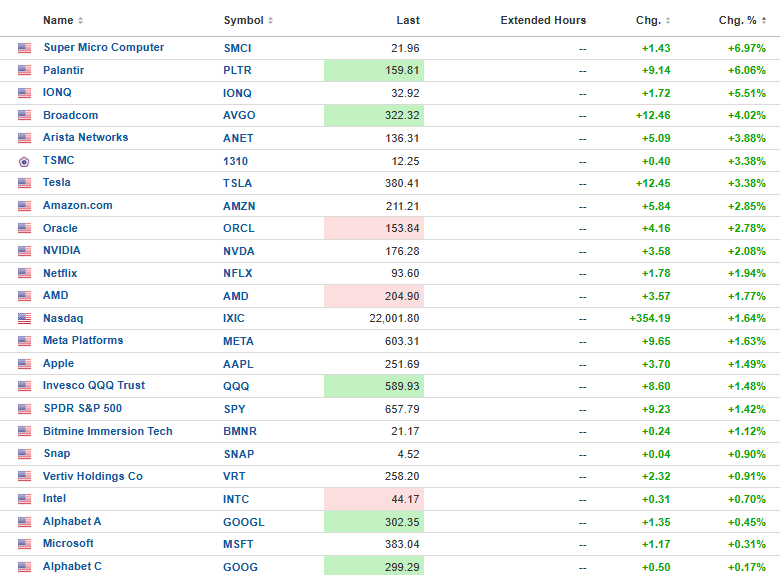Click the flag icon beside Snap
Screen dimensions: 780x575
click(24, 454)
